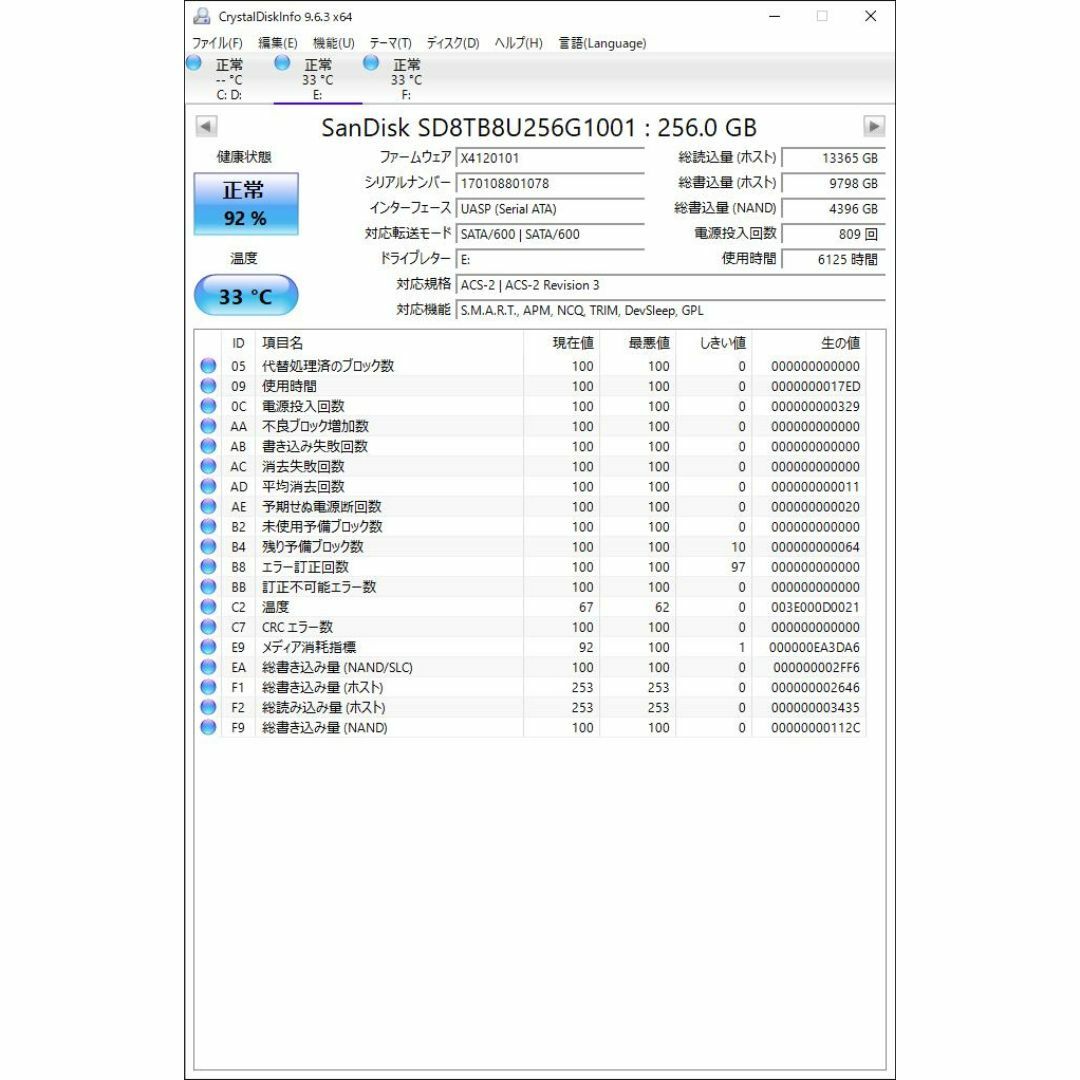Minimize the CrystalDiskInfo window

click(x=775, y=16)
